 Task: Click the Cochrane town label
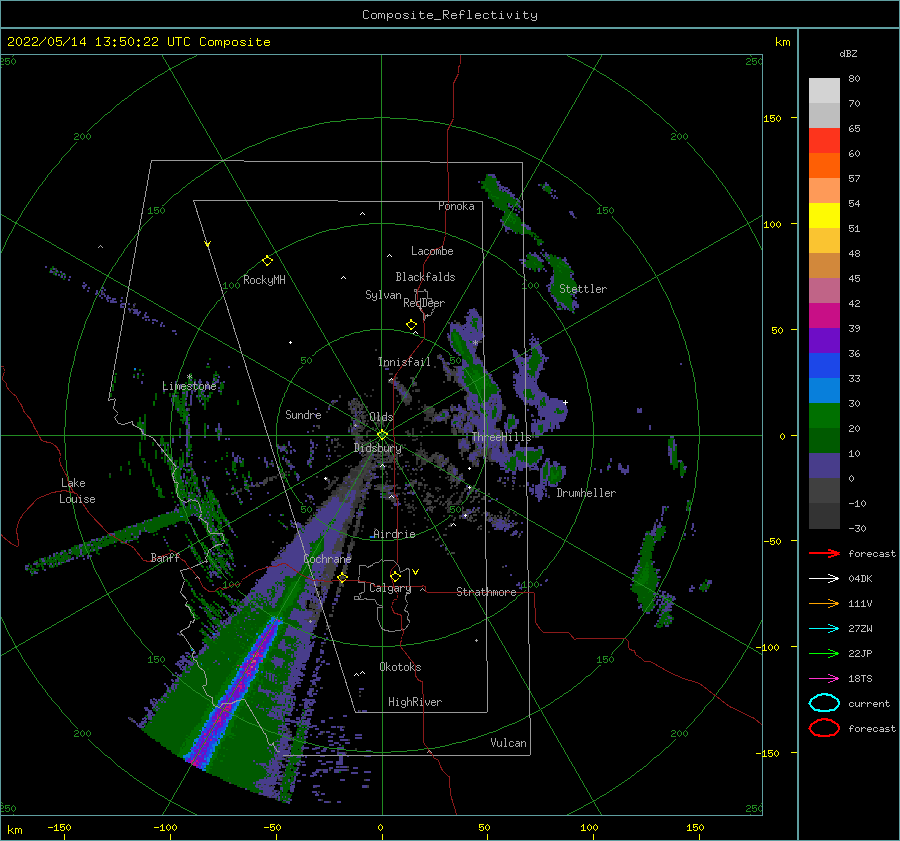327,559
